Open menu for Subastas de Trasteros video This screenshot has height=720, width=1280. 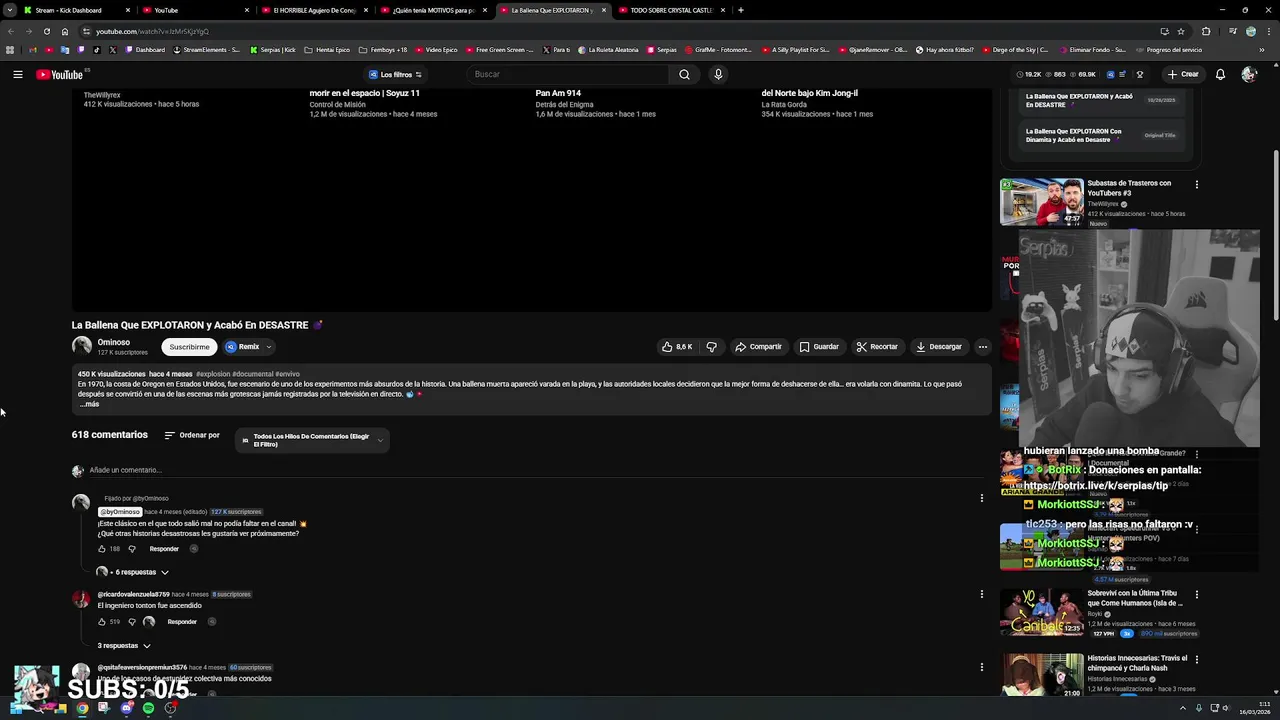(1196, 184)
